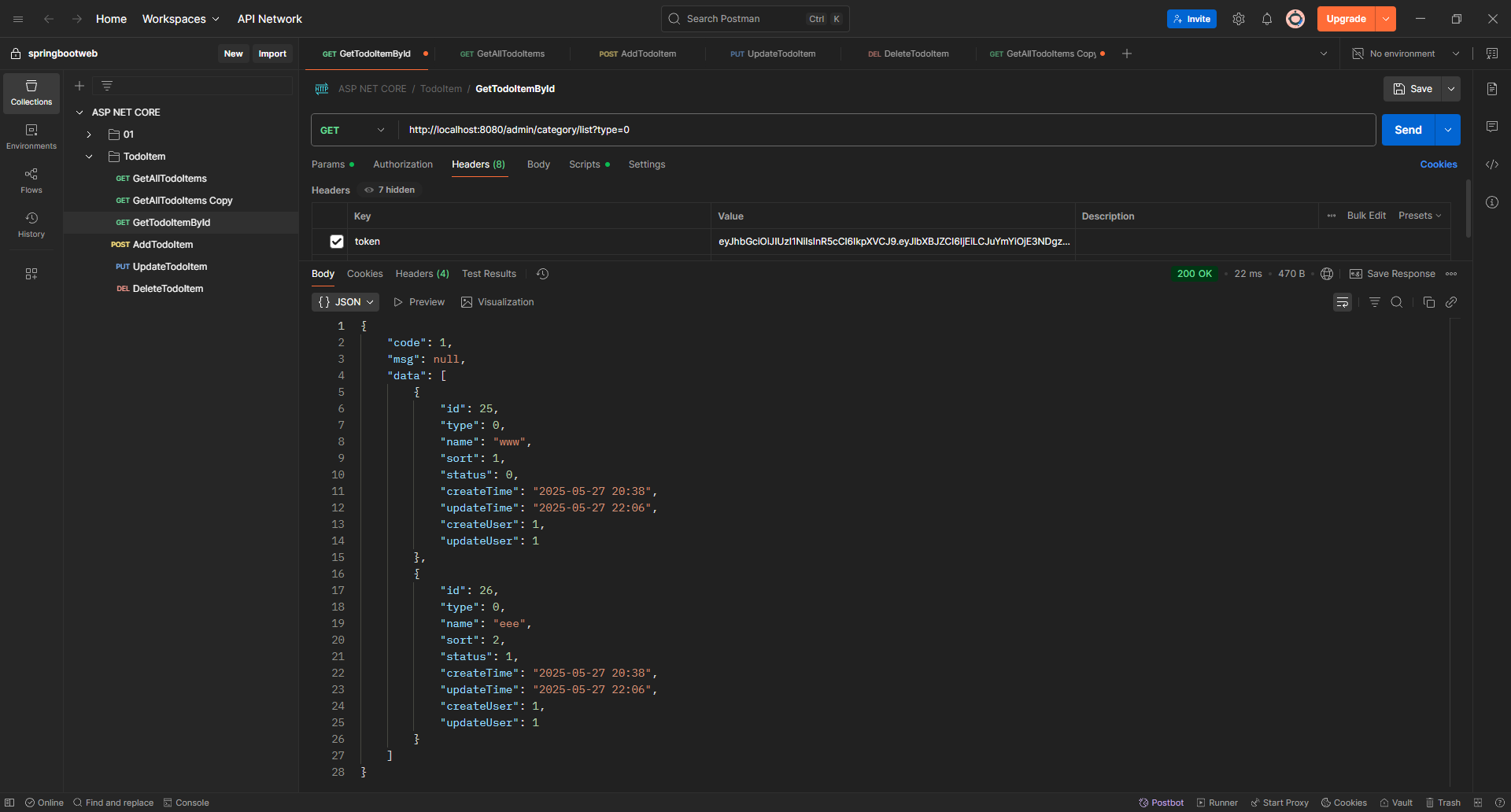Open the Test Results tab
The height and width of the screenshot is (812, 1511).
[x=489, y=274]
